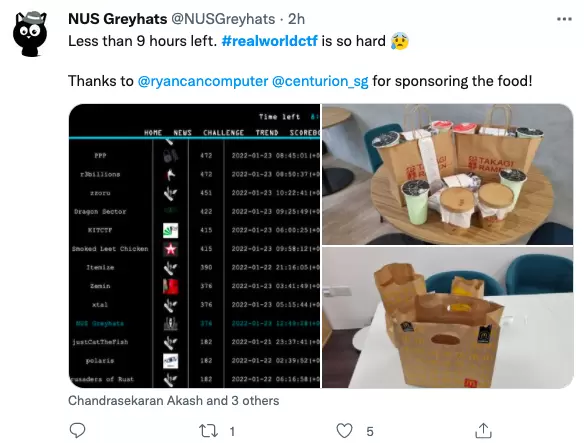Open NUS Greyhats cat avatar profile
Image resolution: width=584 pixels, height=443 pixels.
pos(30,34)
